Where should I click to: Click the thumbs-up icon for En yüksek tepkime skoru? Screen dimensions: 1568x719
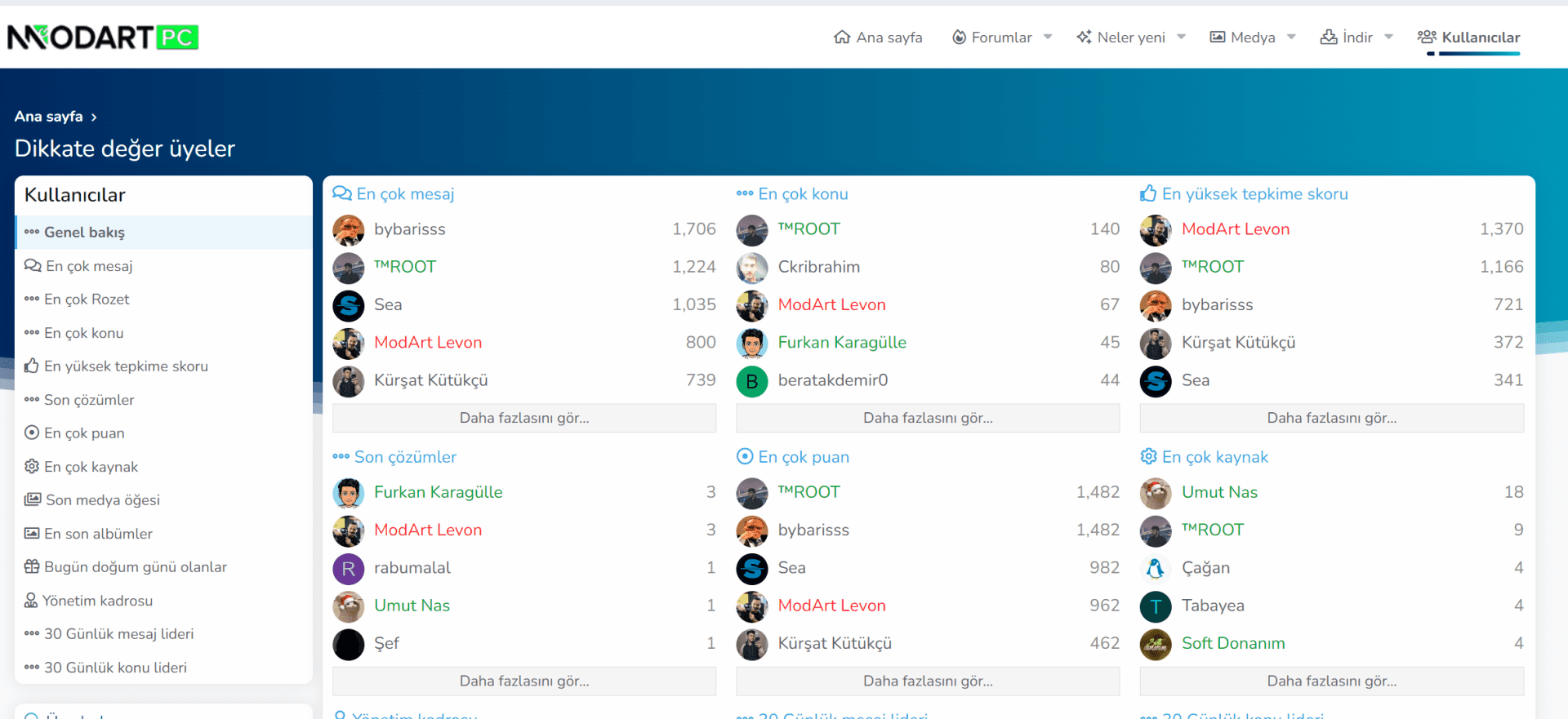pyautogui.click(x=1148, y=194)
